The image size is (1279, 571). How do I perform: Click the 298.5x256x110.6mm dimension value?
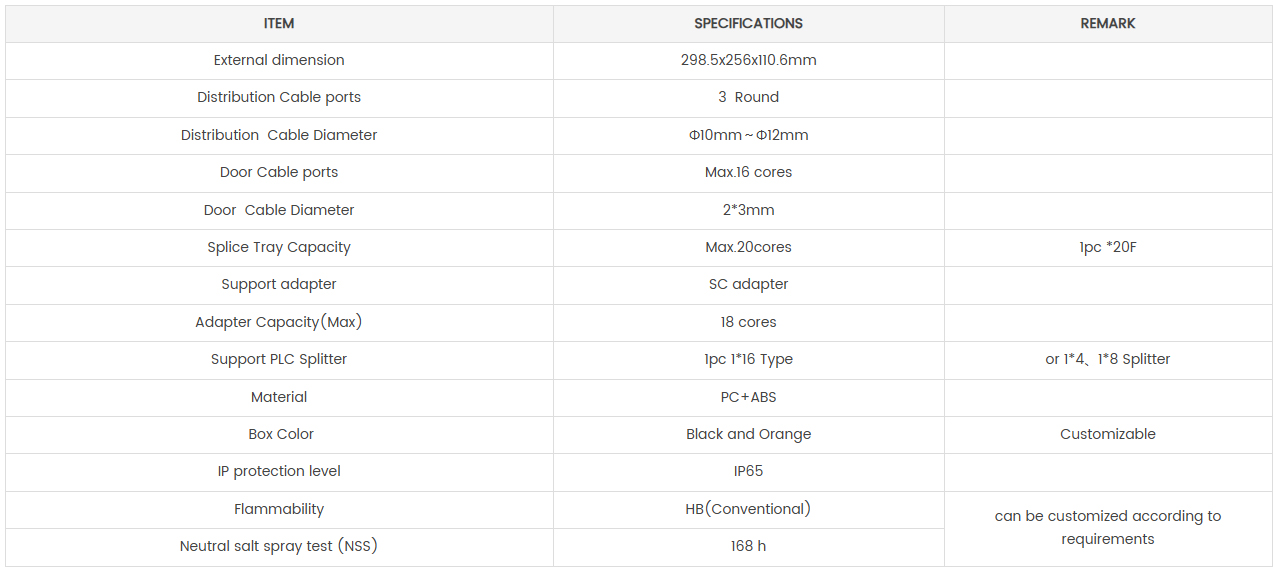point(748,60)
